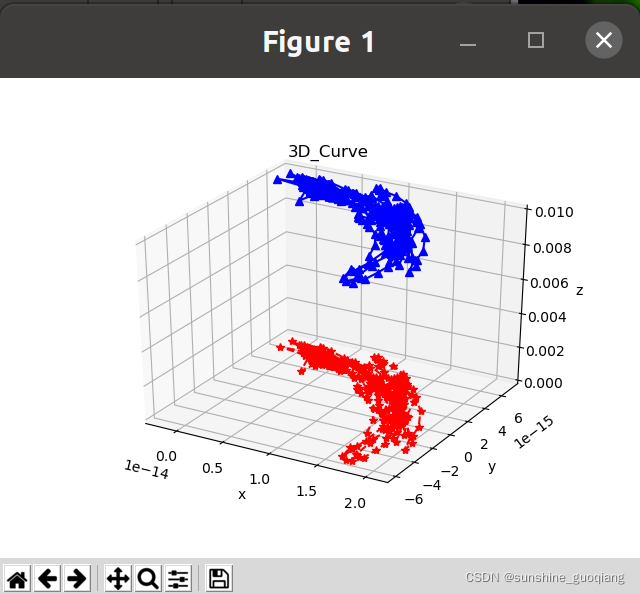Image resolution: width=640 pixels, height=594 pixels.
Task: Activate the Pan/Move axes tool
Action: click(118, 578)
